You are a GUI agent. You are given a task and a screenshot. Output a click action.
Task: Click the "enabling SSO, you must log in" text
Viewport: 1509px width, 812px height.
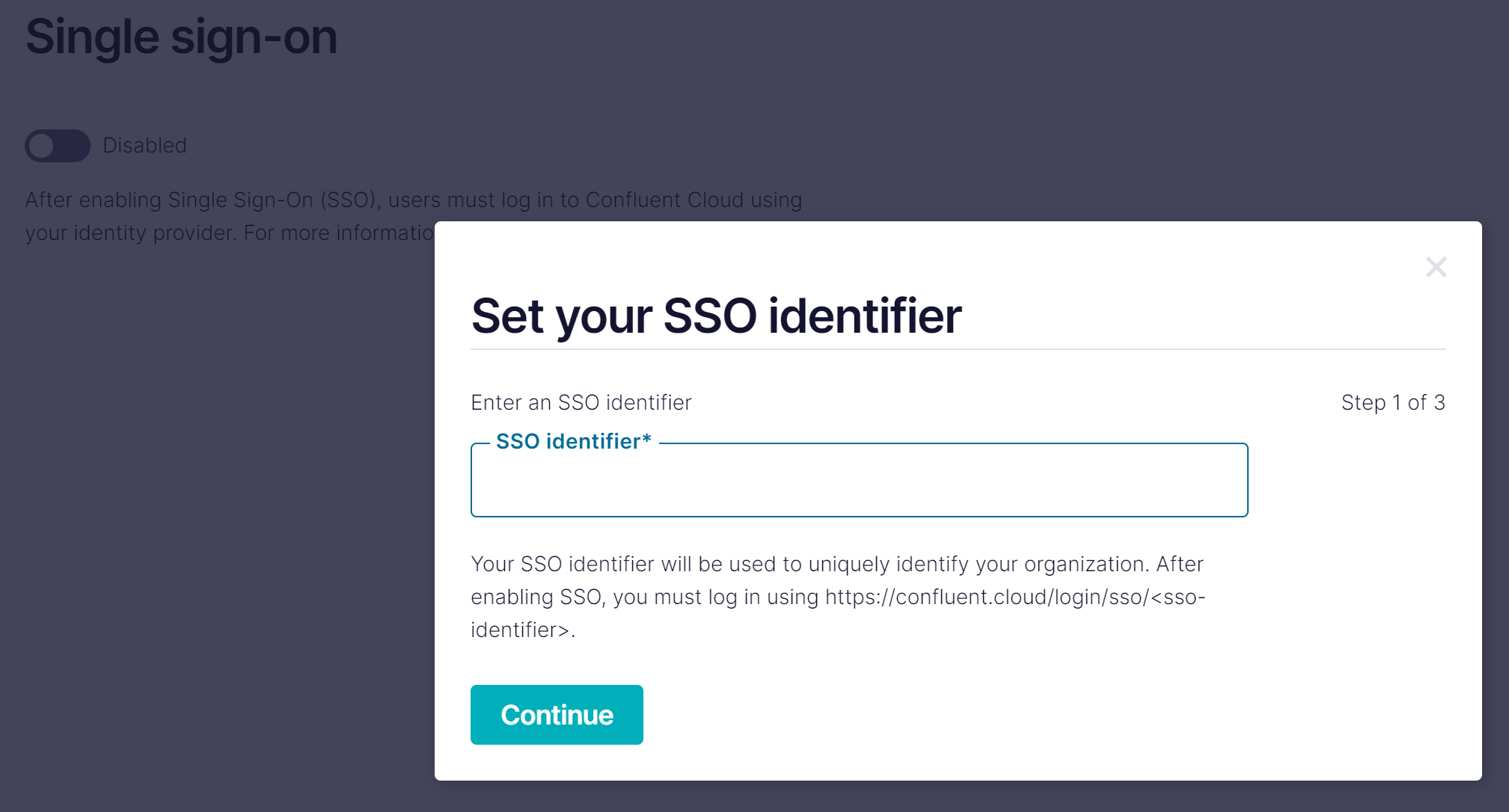[x=643, y=597]
